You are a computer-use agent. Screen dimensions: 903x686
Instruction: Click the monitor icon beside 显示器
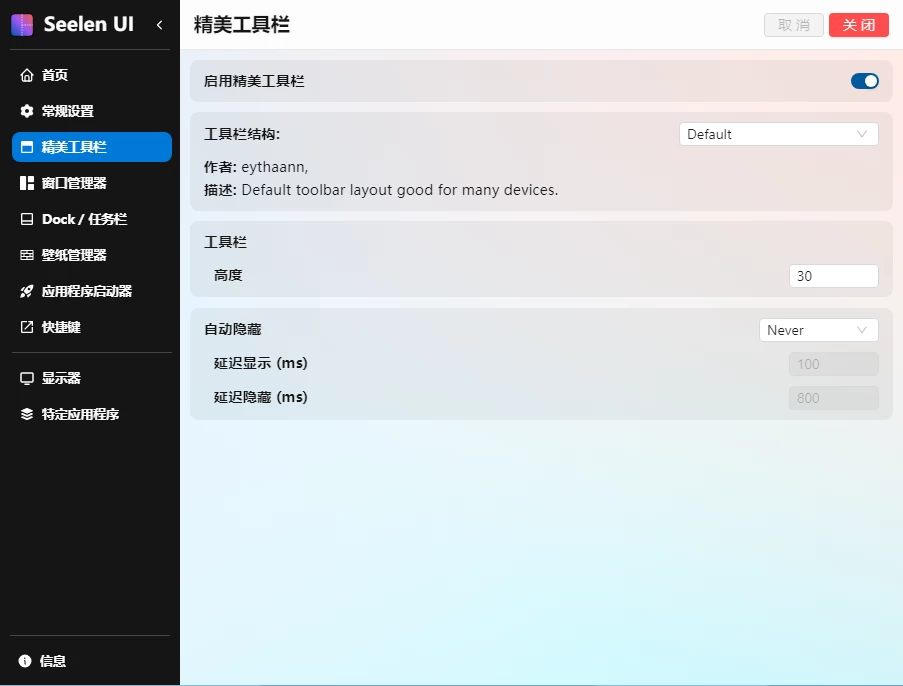click(27, 378)
